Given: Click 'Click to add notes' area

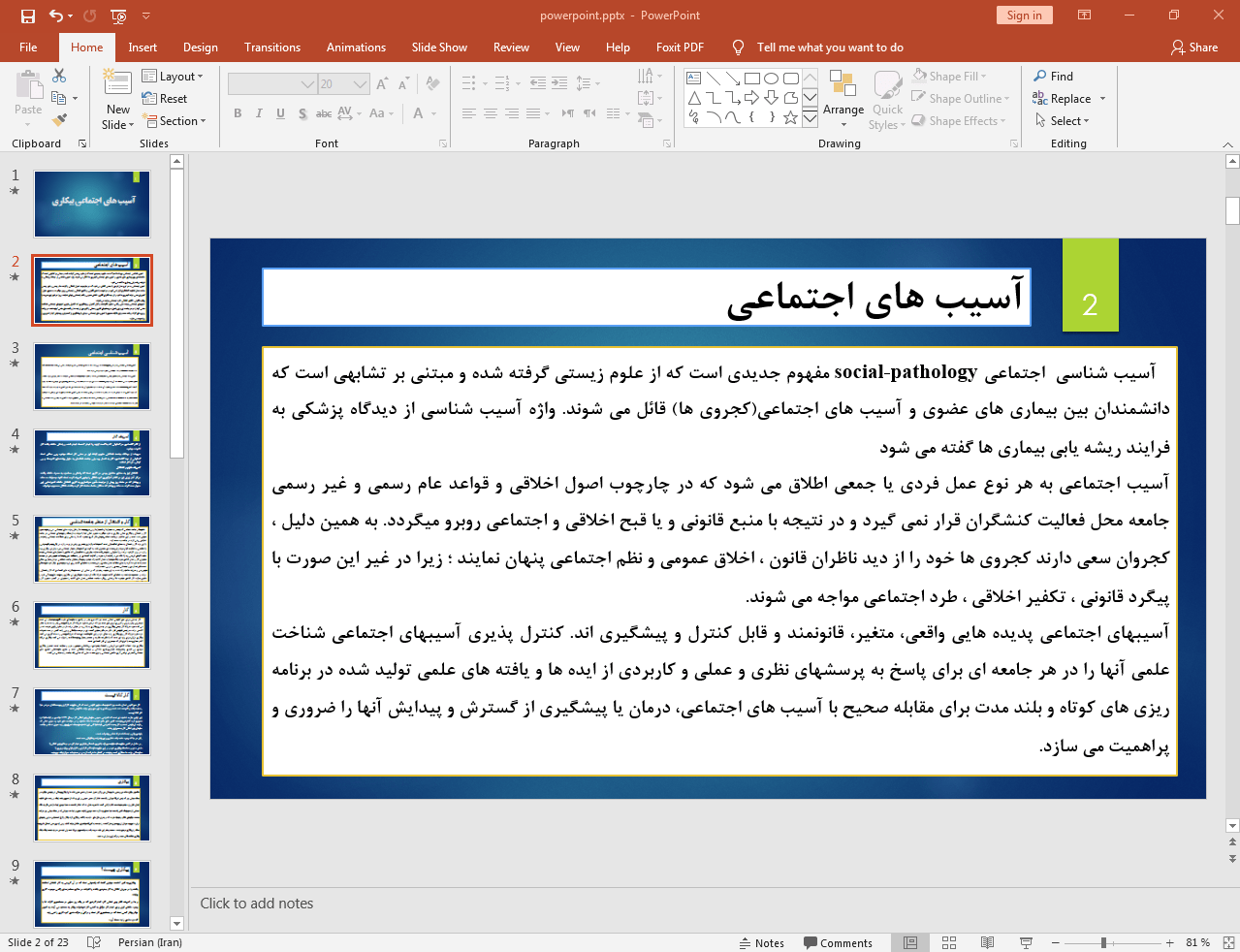Looking at the screenshot, I should pos(257,904).
